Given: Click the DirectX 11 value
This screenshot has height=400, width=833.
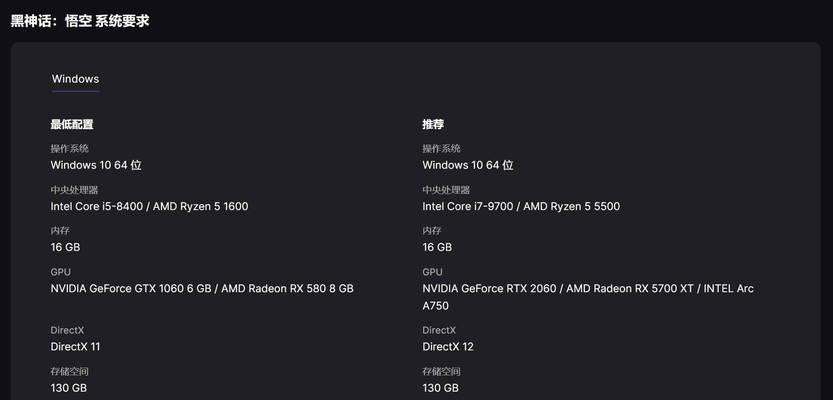Looking at the screenshot, I should coord(75,347).
